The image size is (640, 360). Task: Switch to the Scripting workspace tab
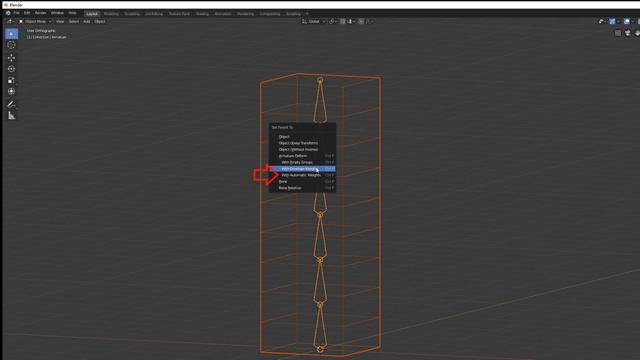click(293, 14)
